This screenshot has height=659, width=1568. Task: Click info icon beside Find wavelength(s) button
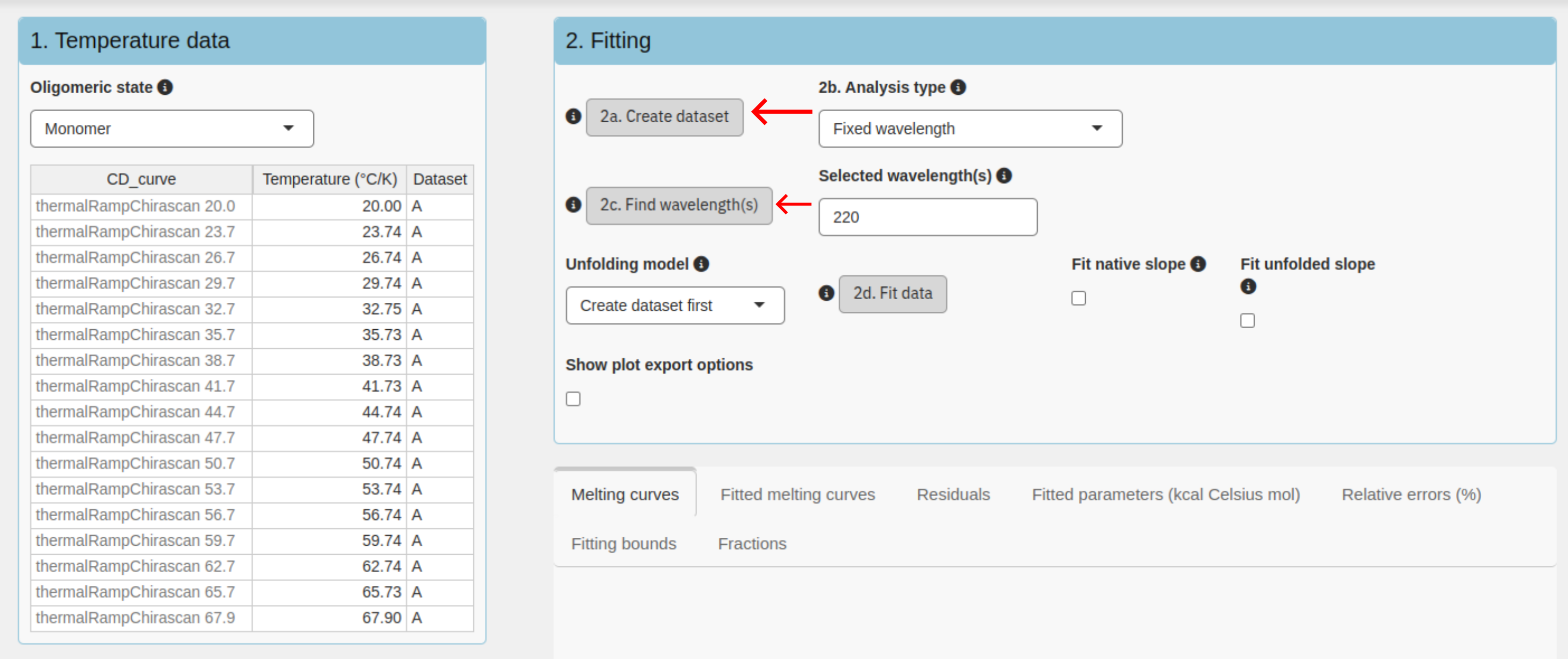[573, 204]
